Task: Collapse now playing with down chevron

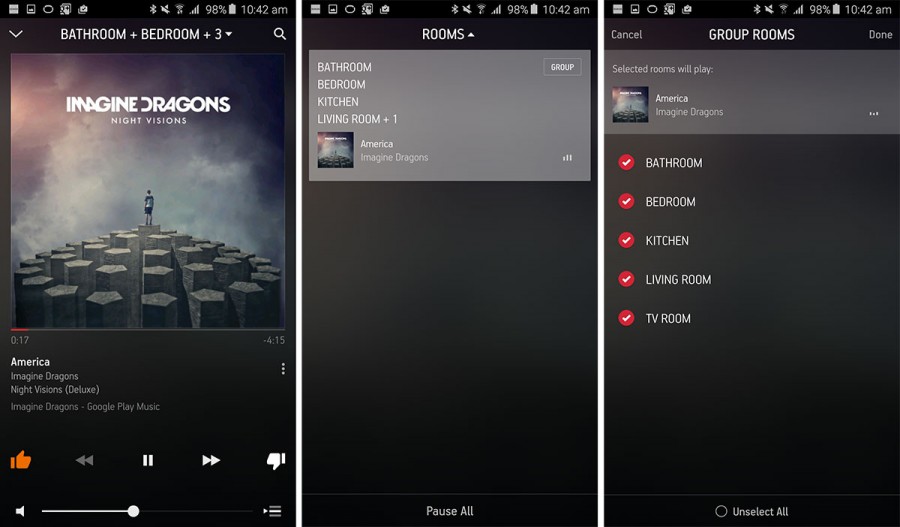Action: click(16, 34)
